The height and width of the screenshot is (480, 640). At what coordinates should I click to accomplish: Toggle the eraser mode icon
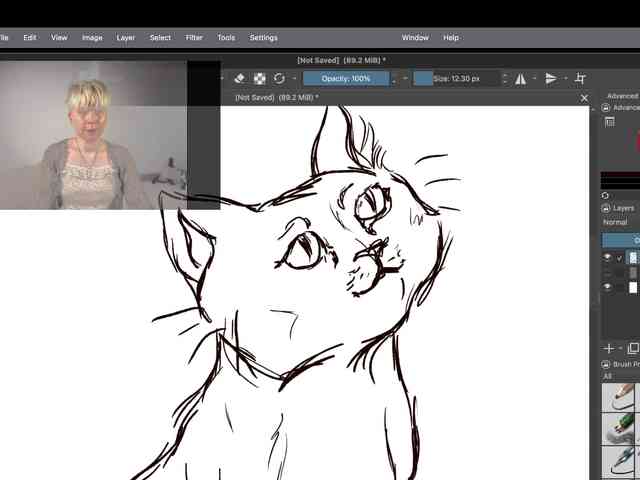[x=240, y=78]
